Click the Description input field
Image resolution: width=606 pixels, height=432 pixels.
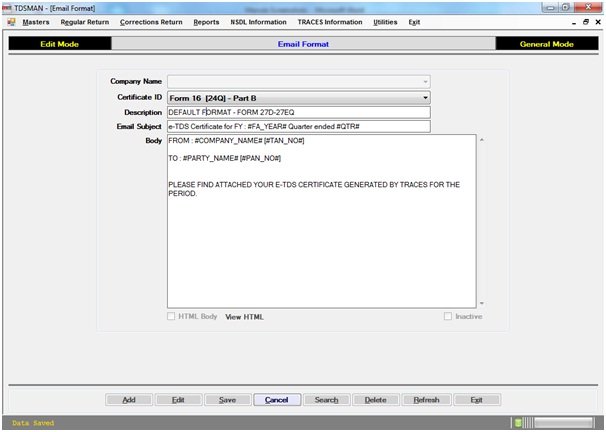point(299,112)
